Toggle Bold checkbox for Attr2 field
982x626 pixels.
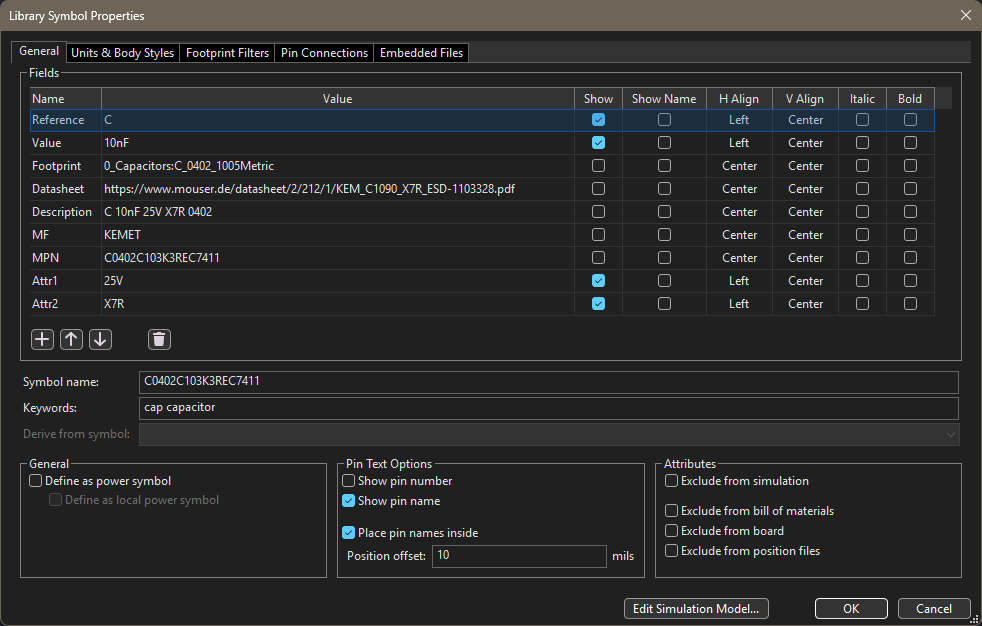pyautogui.click(x=910, y=304)
